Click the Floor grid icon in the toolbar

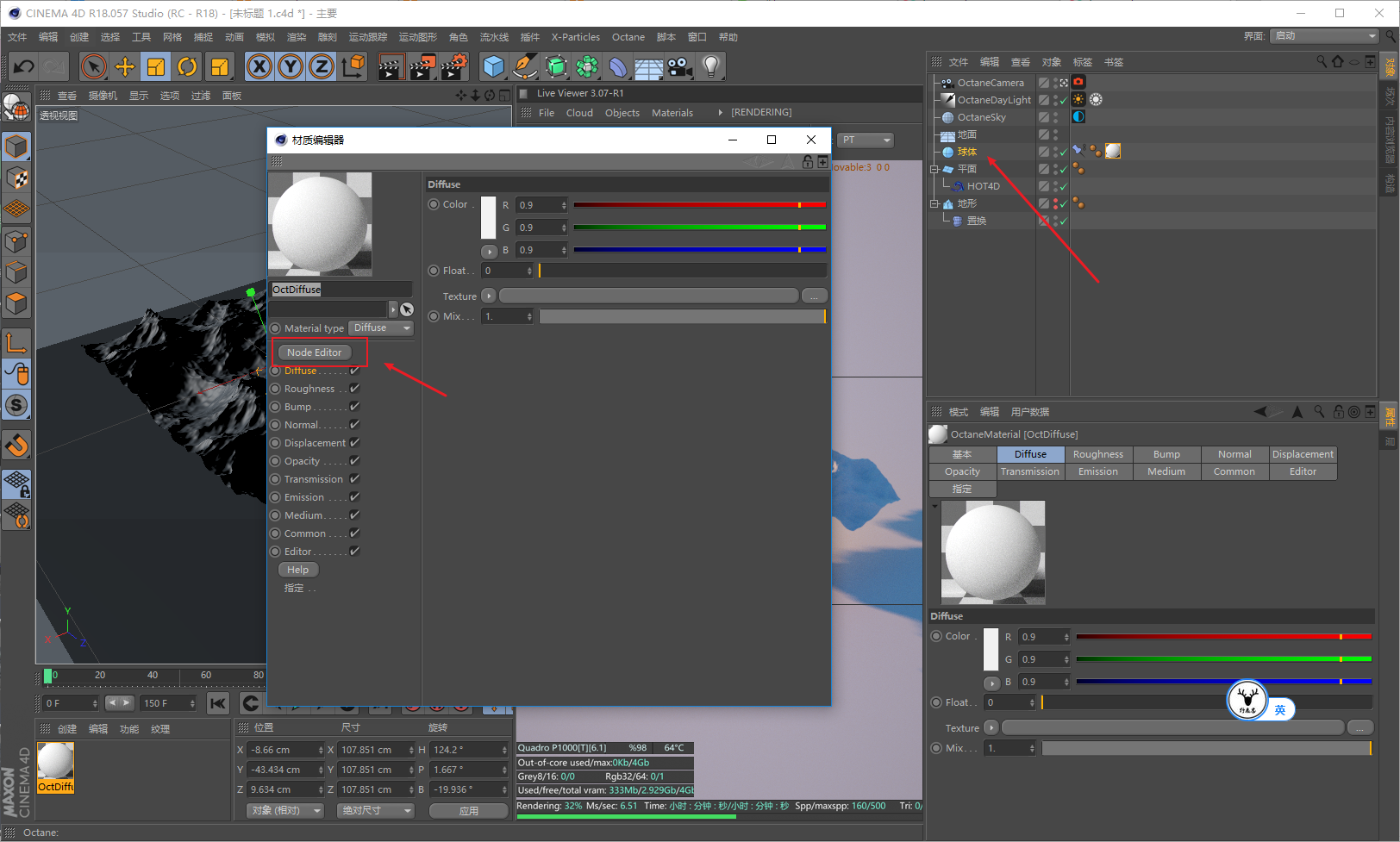point(649,66)
